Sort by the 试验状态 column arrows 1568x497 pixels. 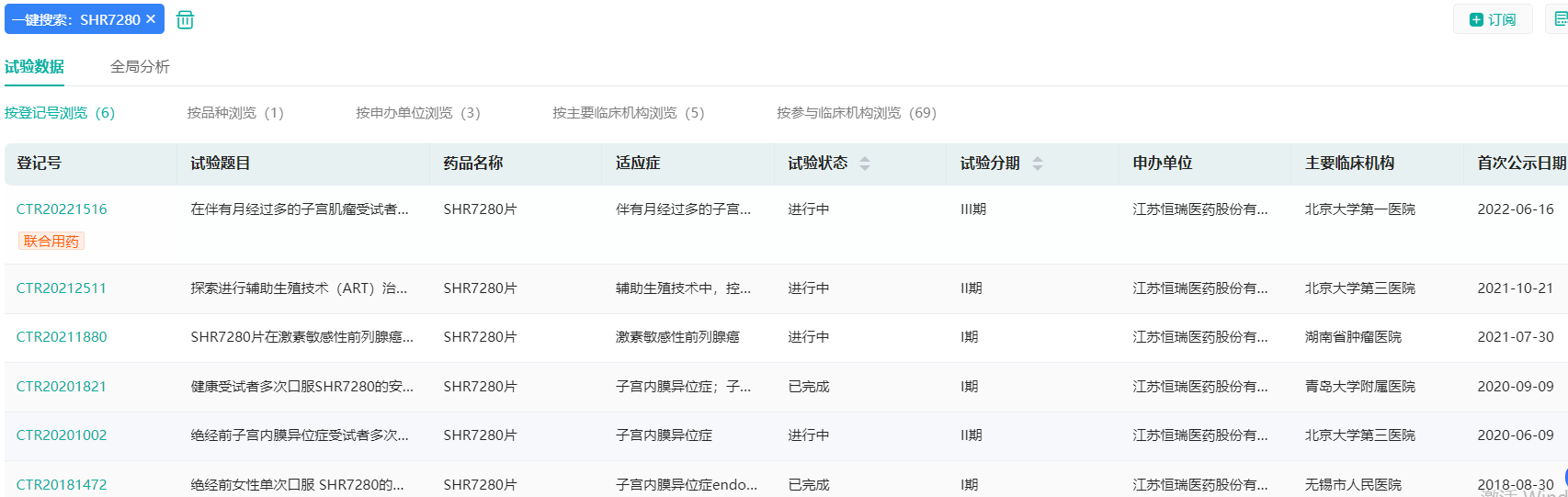pos(865,164)
